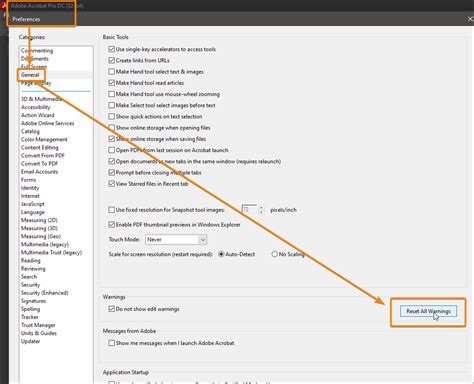Select Commenting category

[x=37, y=51]
